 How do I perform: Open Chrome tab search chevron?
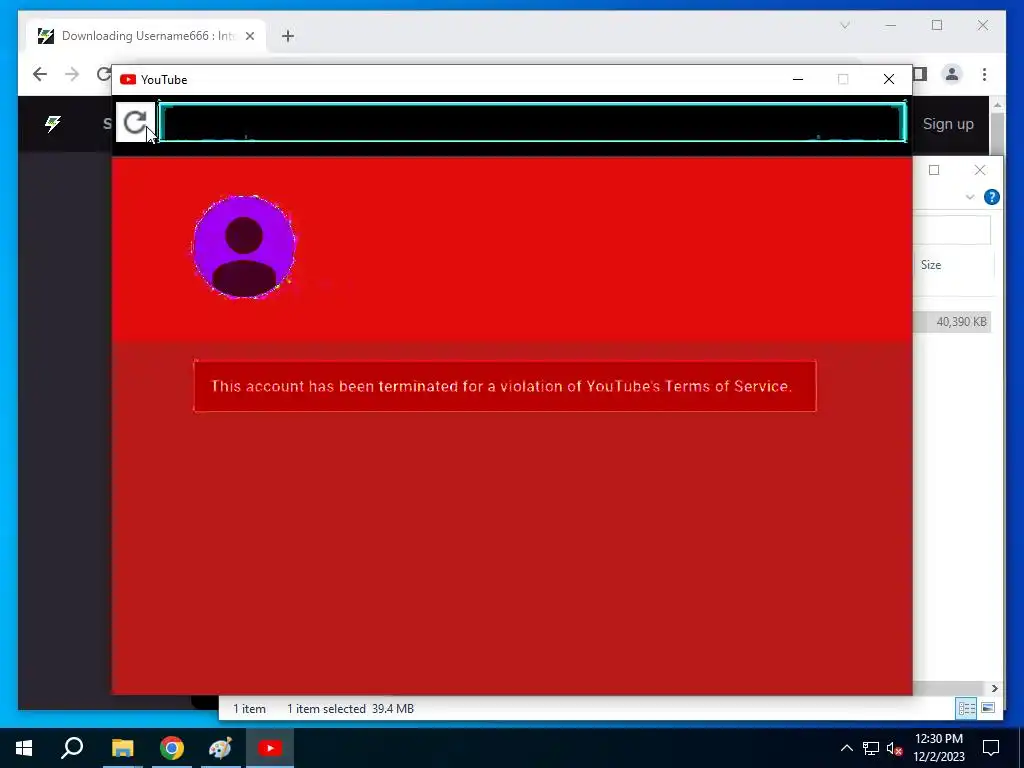(x=844, y=25)
